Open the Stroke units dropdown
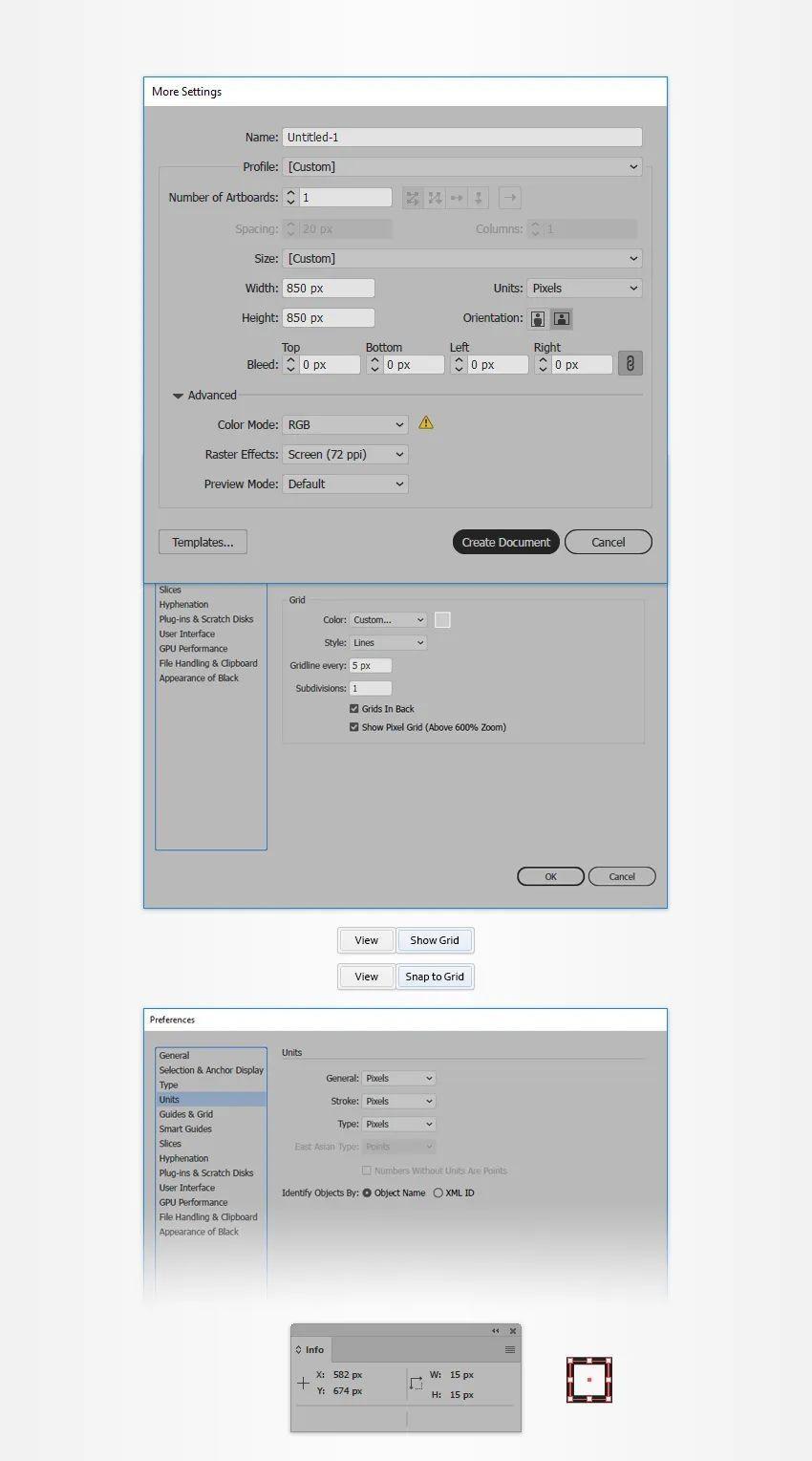This screenshot has height=1461, width=812. click(399, 1102)
